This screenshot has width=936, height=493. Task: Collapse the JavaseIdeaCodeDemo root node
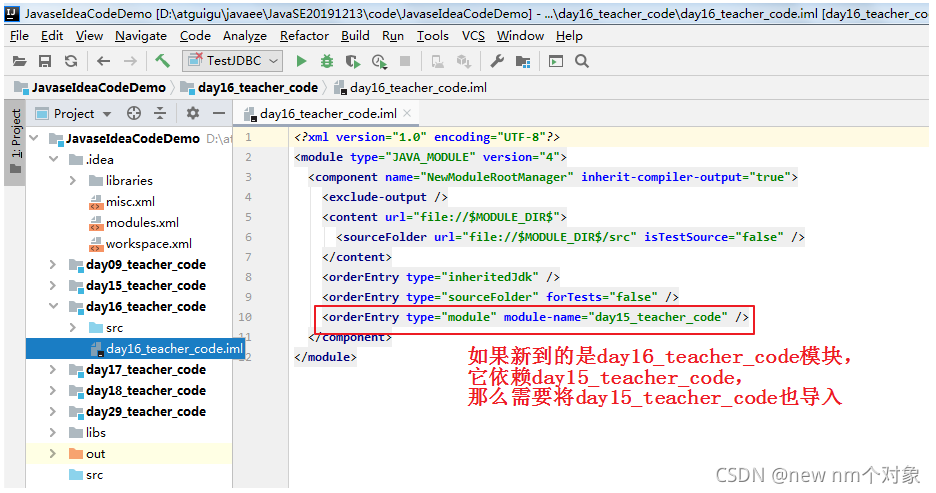[34, 138]
